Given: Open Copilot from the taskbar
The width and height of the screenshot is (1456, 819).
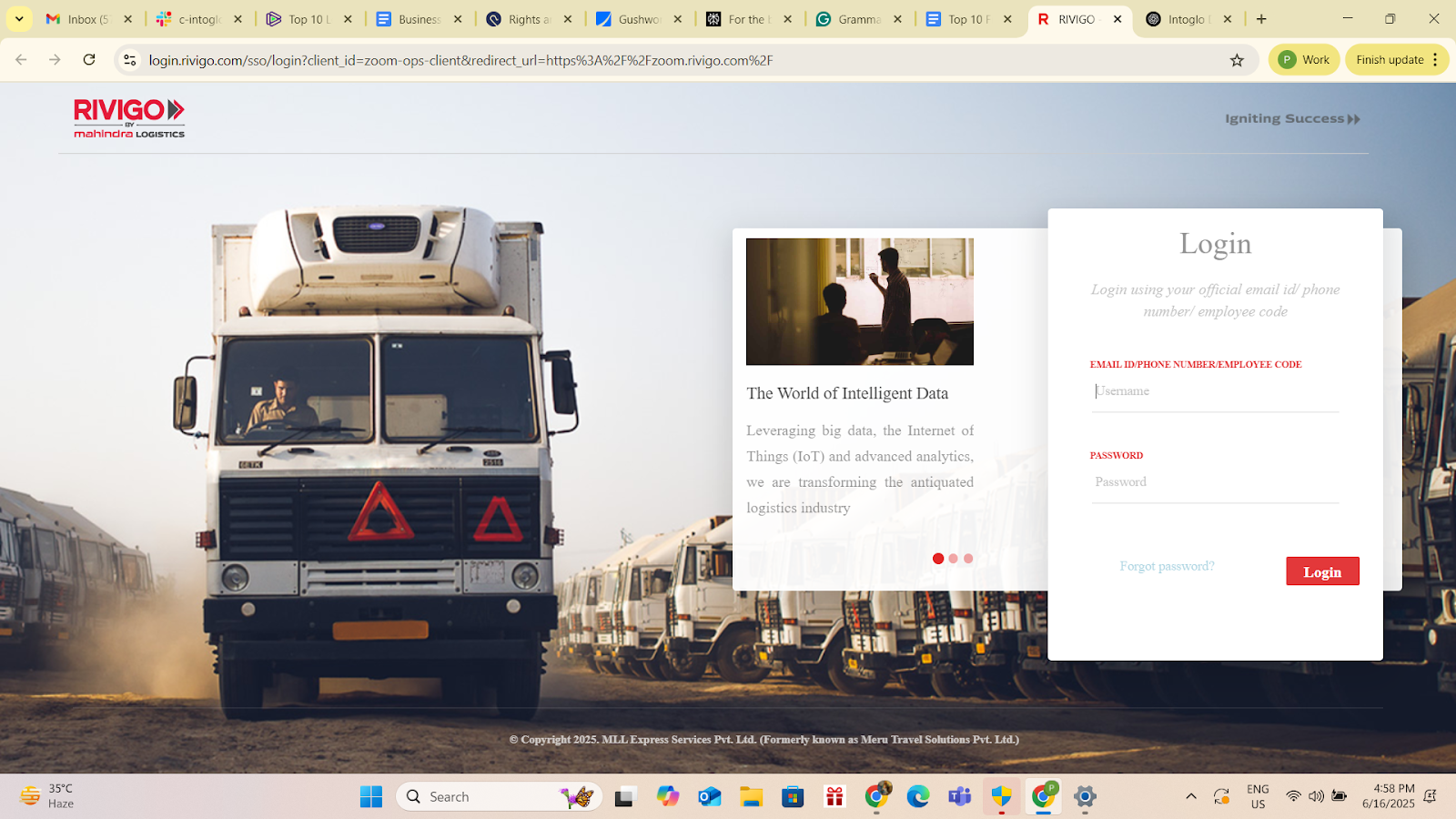Looking at the screenshot, I should click(x=668, y=796).
